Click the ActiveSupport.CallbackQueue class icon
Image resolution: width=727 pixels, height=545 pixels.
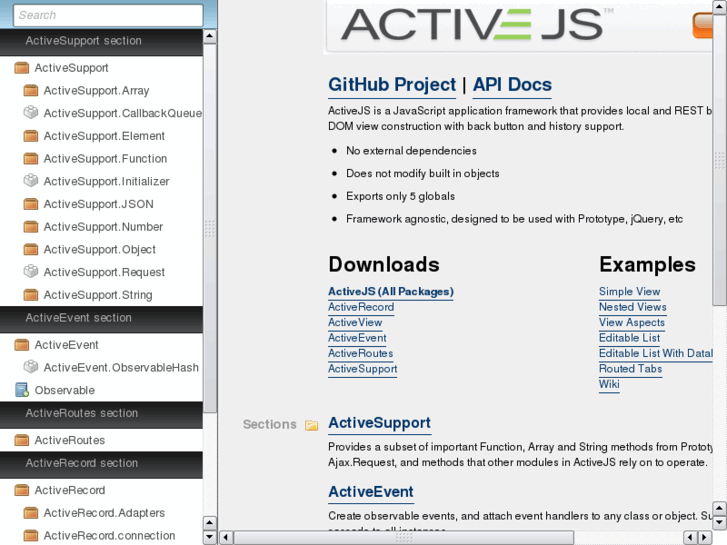(x=31, y=113)
